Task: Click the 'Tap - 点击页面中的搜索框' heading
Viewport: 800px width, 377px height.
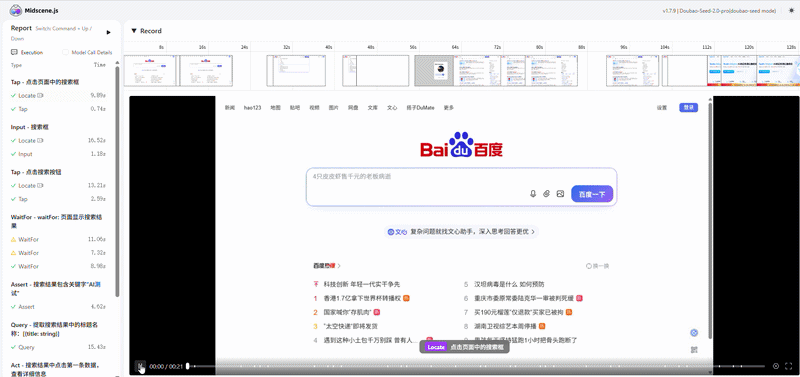Action: click(45, 82)
